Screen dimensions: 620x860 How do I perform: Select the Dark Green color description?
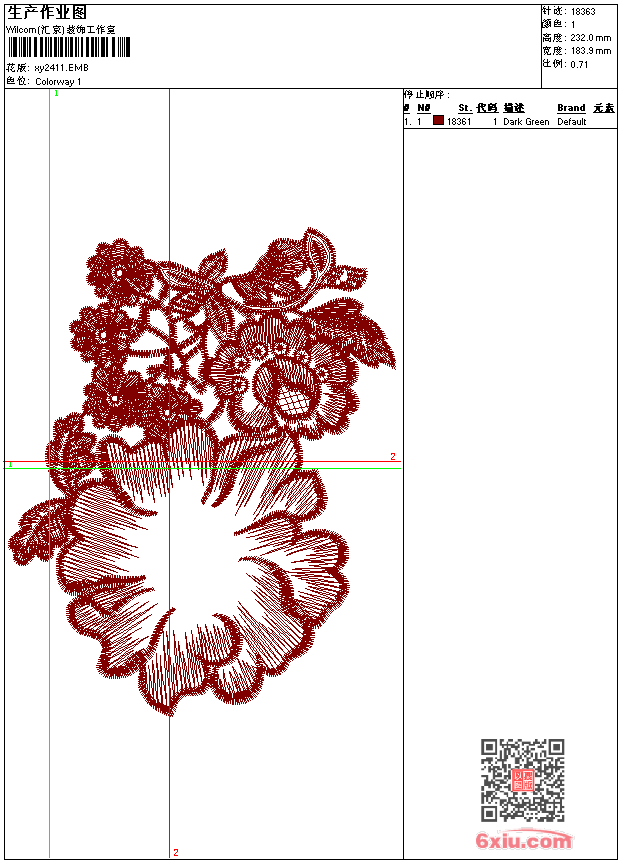(x=526, y=122)
